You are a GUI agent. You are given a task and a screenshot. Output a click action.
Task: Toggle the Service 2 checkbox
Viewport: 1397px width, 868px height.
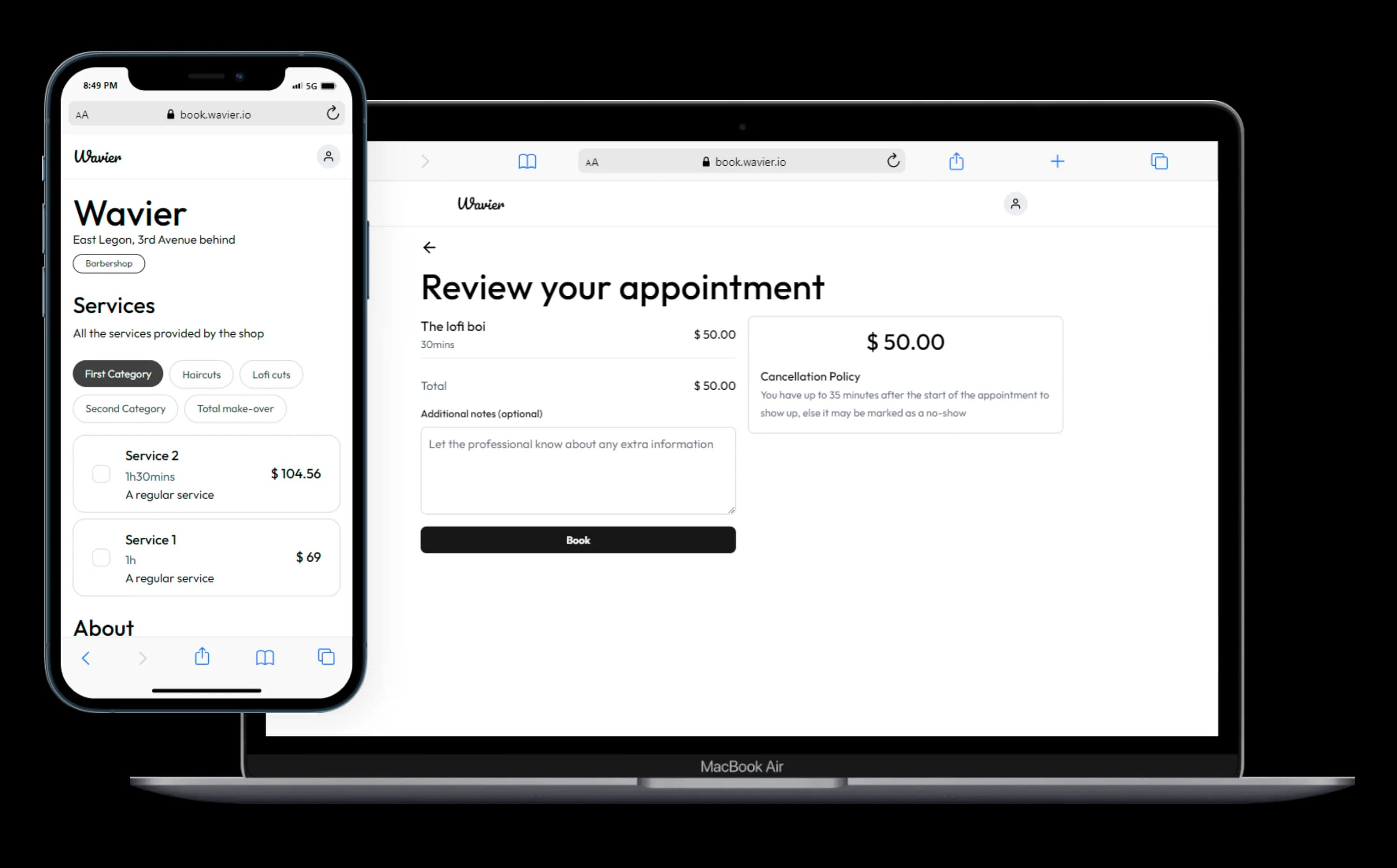(x=100, y=474)
